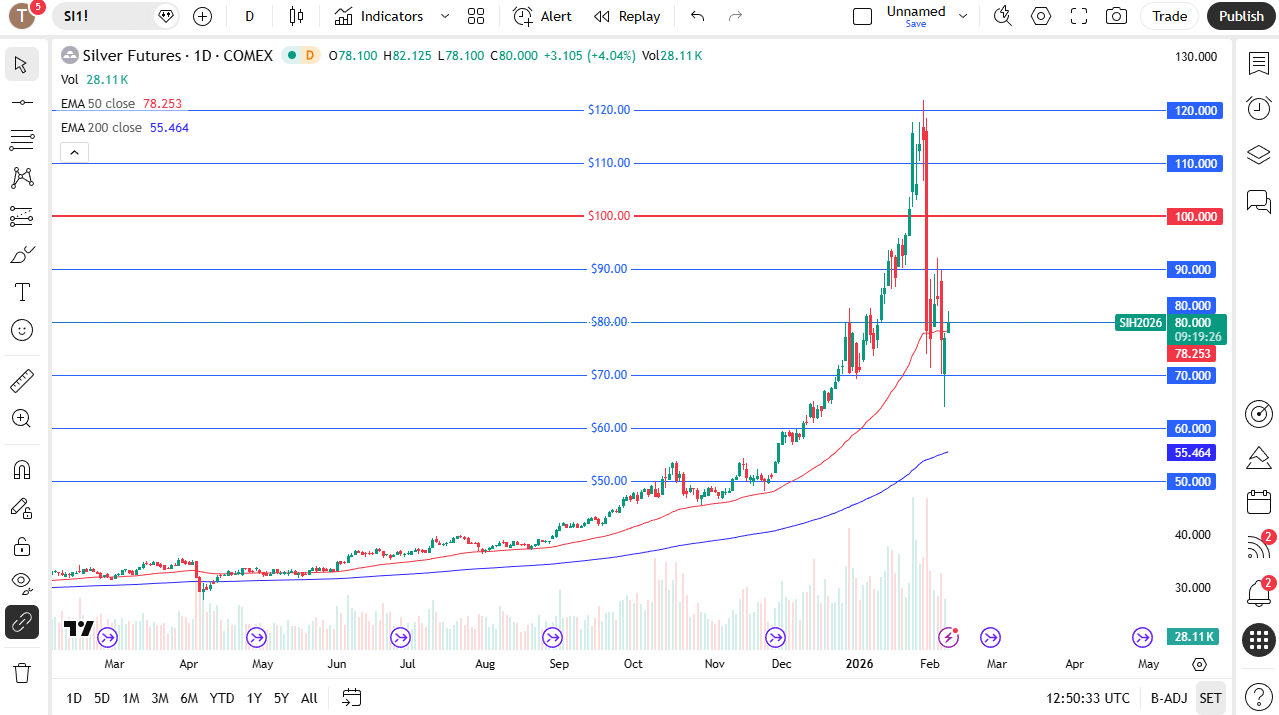Open the chats panel icon
Screen dimensions: 1279x715
(1258, 201)
